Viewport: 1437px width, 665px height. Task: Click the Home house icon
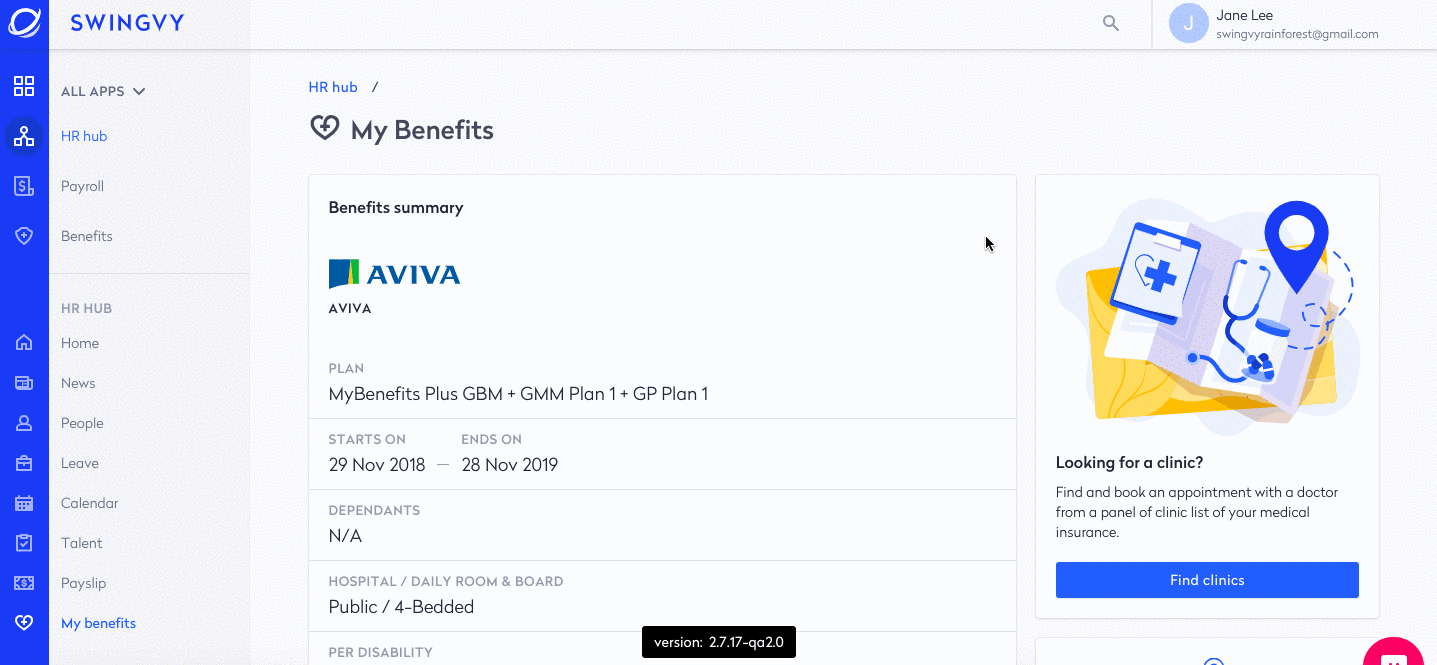(x=24, y=343)
